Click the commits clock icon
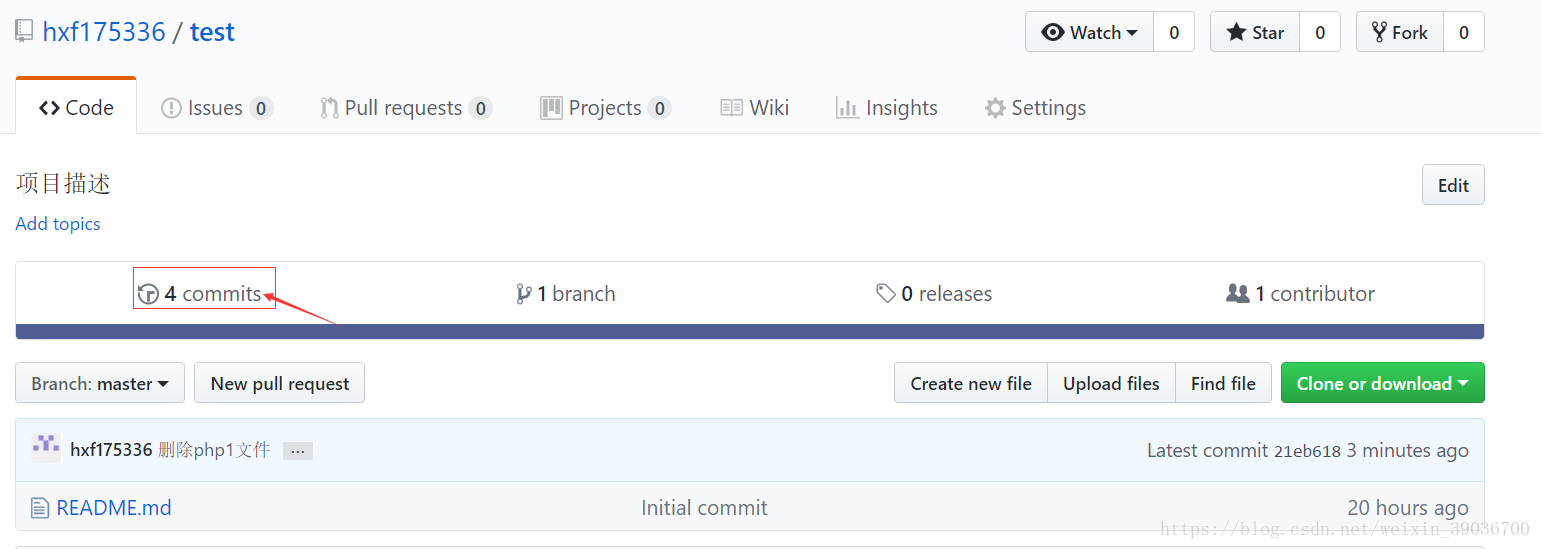Screen dimensions: 1541x549 148,294
